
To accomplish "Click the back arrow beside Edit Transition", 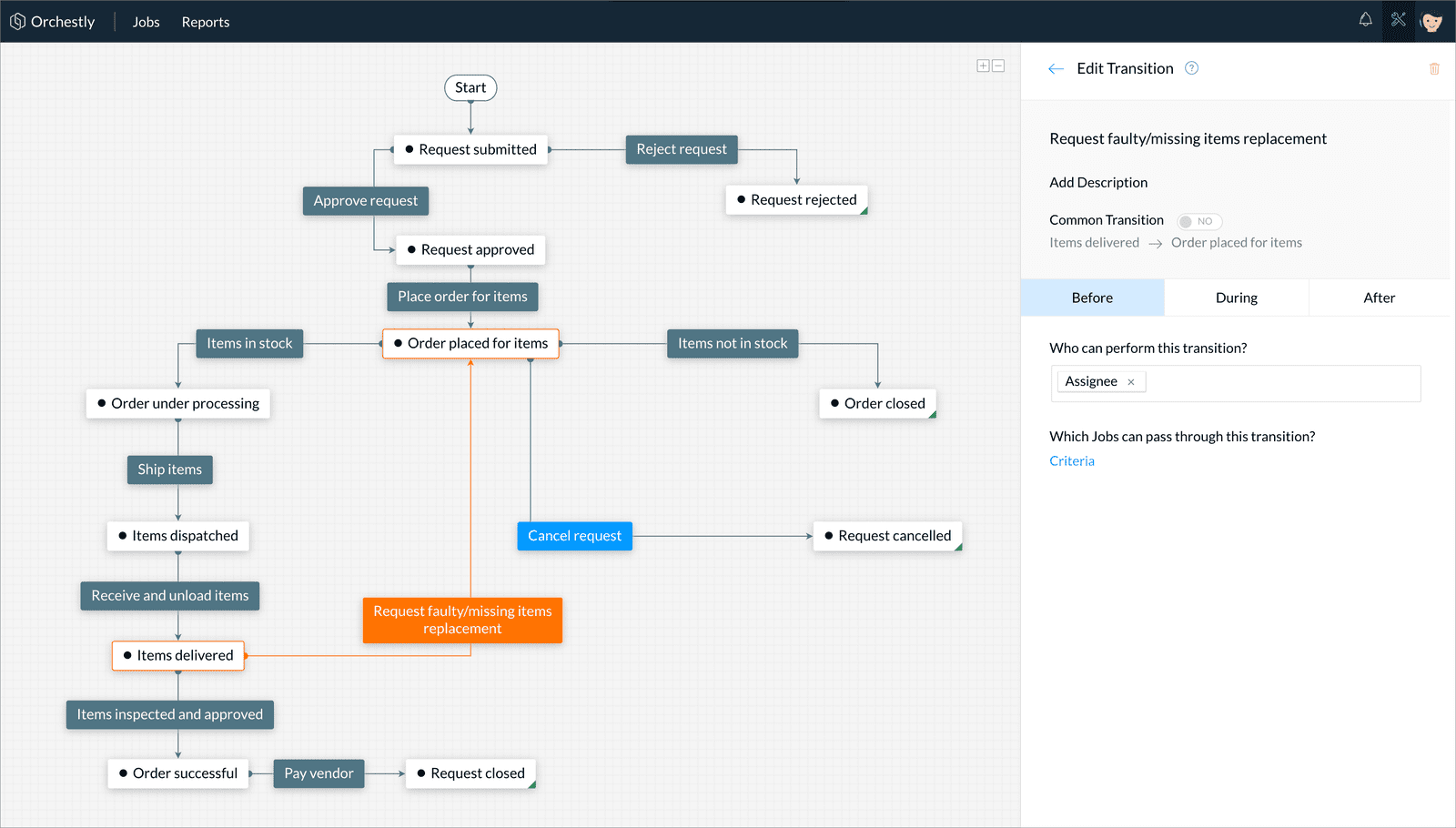I will pos(1056,69).
